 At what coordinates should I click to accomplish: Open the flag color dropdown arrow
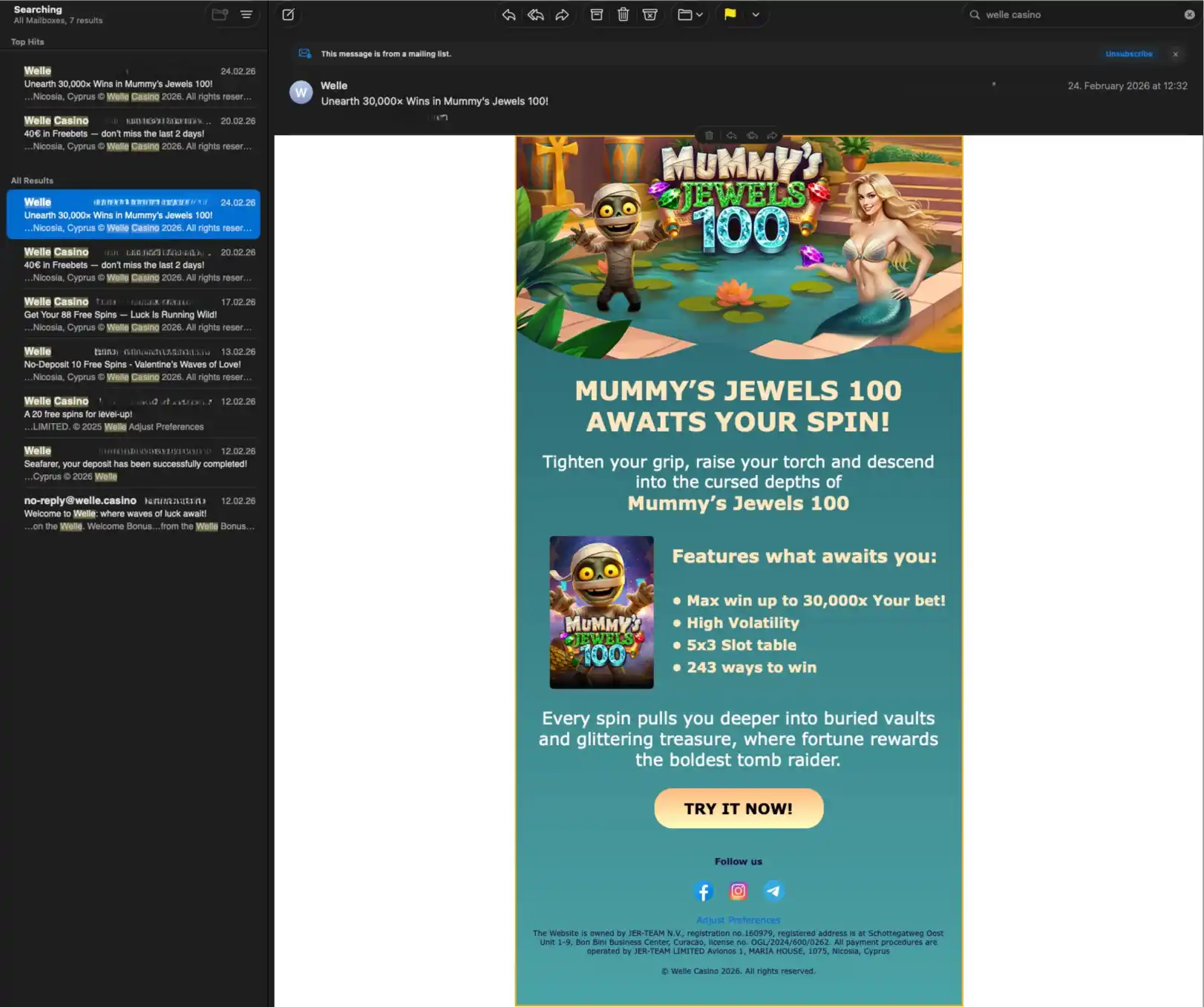tap(756, 15)
